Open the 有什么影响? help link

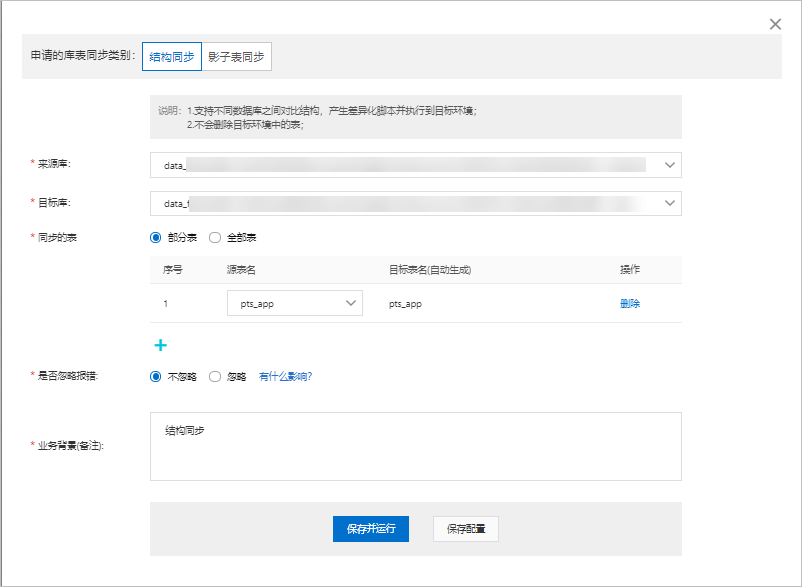(x=285, y=376)
